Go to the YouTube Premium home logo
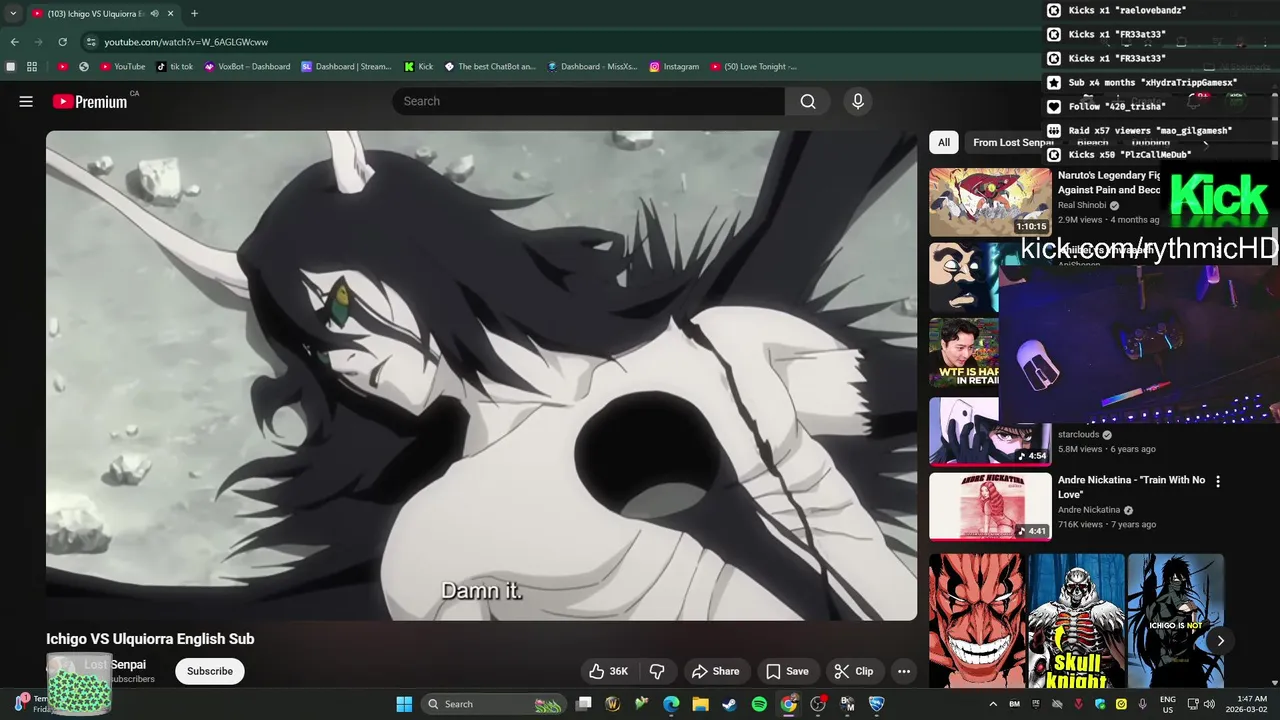 coord(90,101)
